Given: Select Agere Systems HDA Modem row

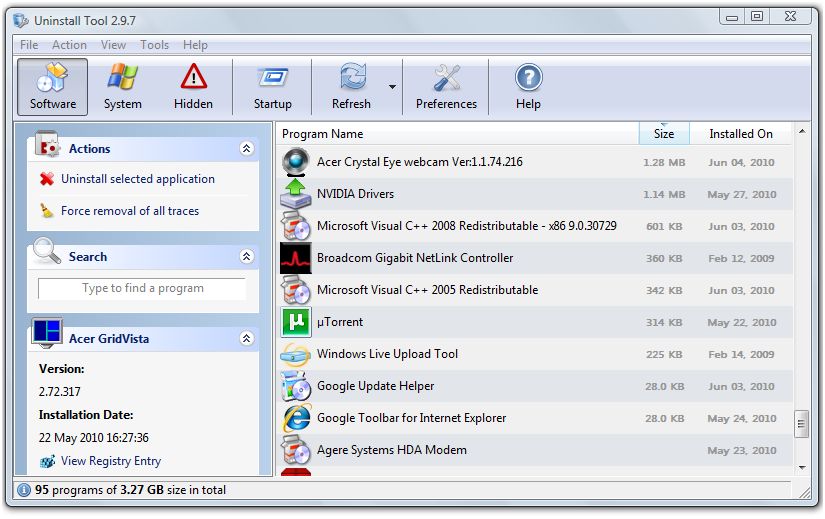Looking at the screenshot, I should (x=535, y=450).
